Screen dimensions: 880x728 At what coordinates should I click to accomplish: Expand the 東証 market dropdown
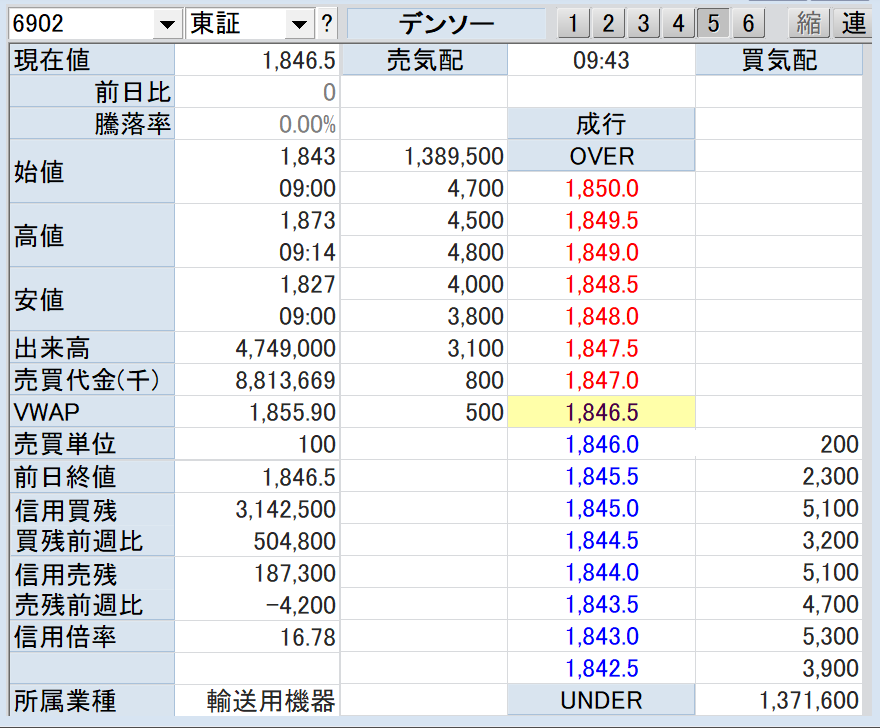click(299, 23)
